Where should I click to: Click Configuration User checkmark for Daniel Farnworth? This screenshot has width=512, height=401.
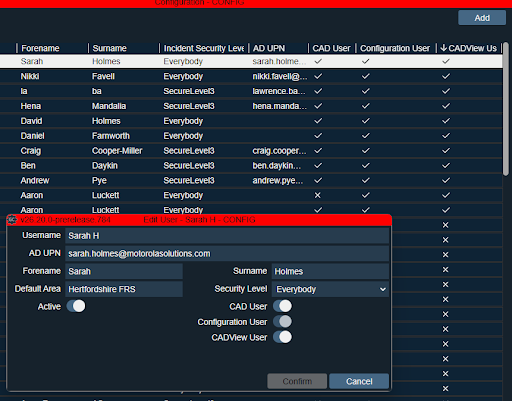point(366,136)
